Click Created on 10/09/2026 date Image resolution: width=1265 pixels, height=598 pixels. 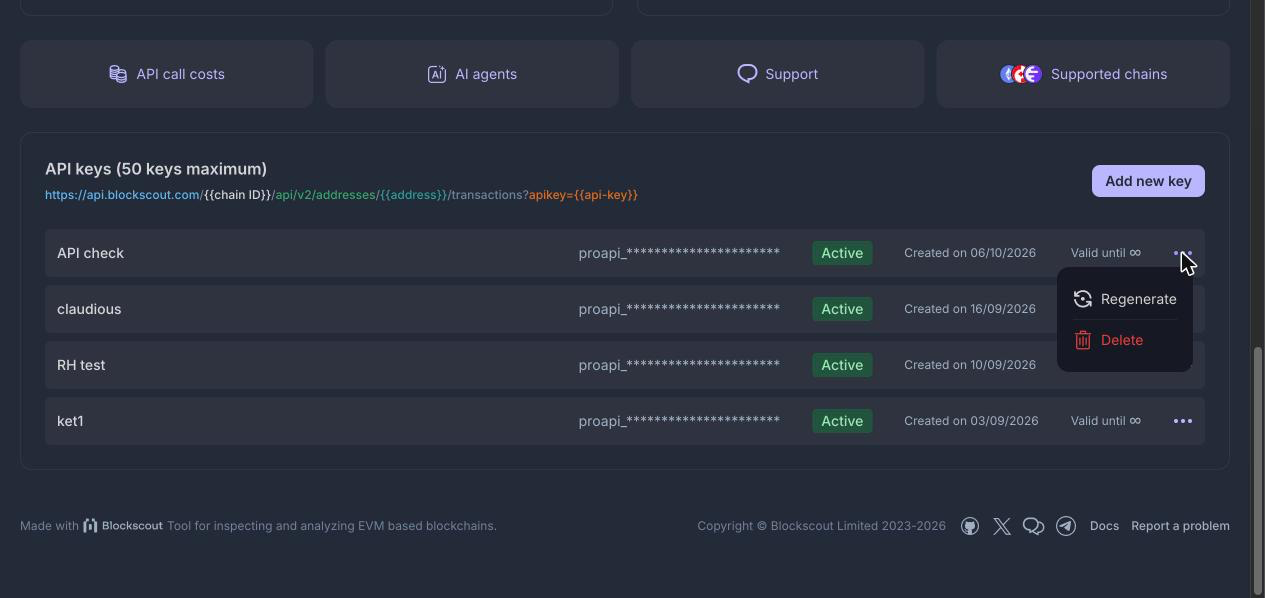(x=970, y=365)
